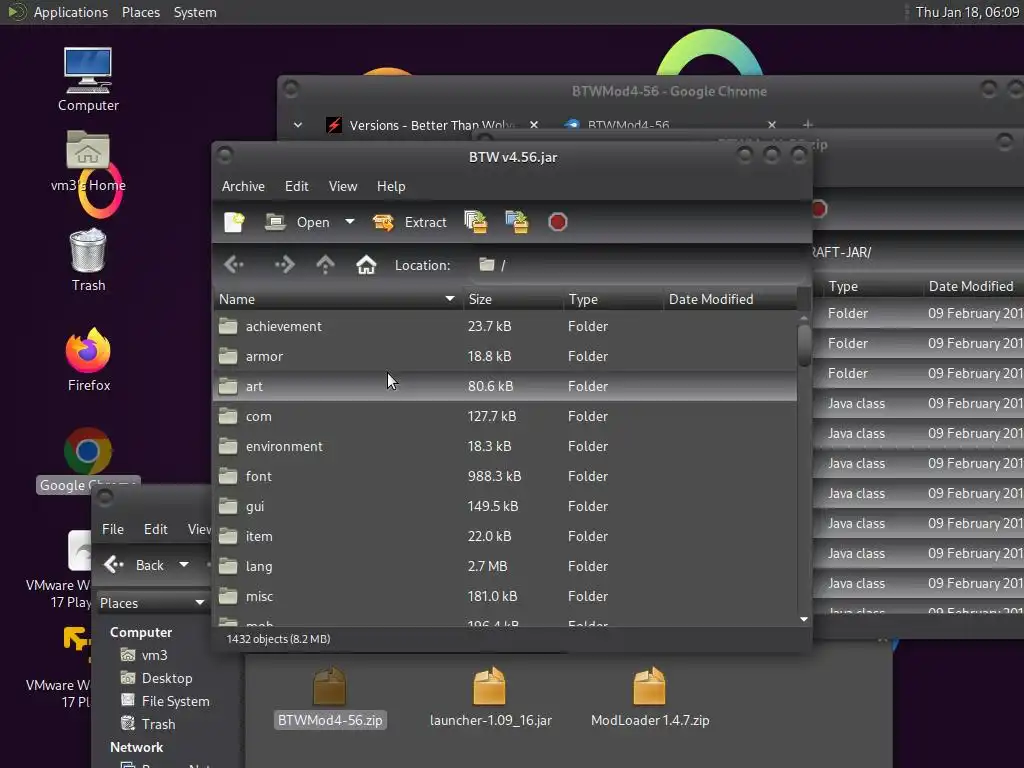Open the Edit menu in file manager
Viewport: 1024px width, 768px height.
click(x=155, y=529)
